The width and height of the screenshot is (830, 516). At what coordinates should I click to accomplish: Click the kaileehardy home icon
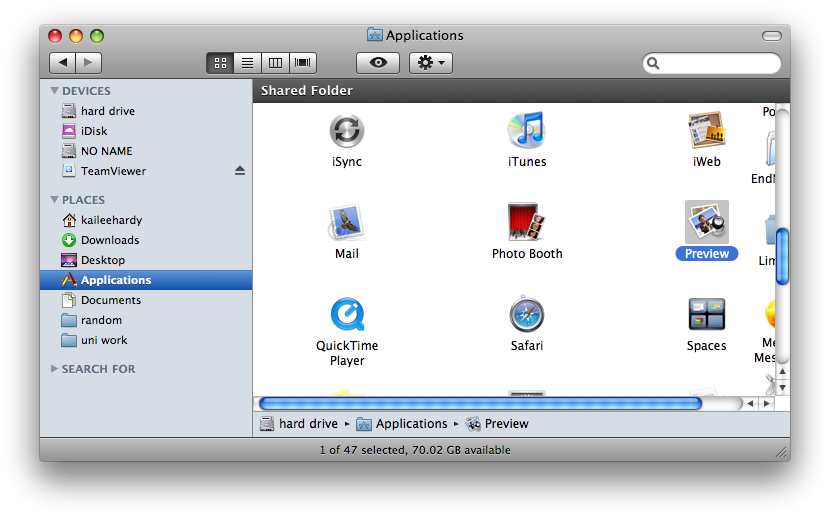(x=69, y=220)
